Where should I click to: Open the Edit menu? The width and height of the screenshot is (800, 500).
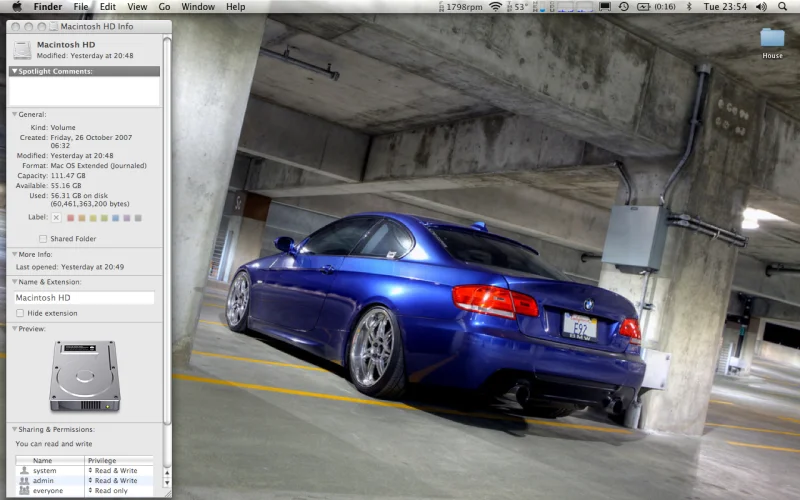click(108, 7)
